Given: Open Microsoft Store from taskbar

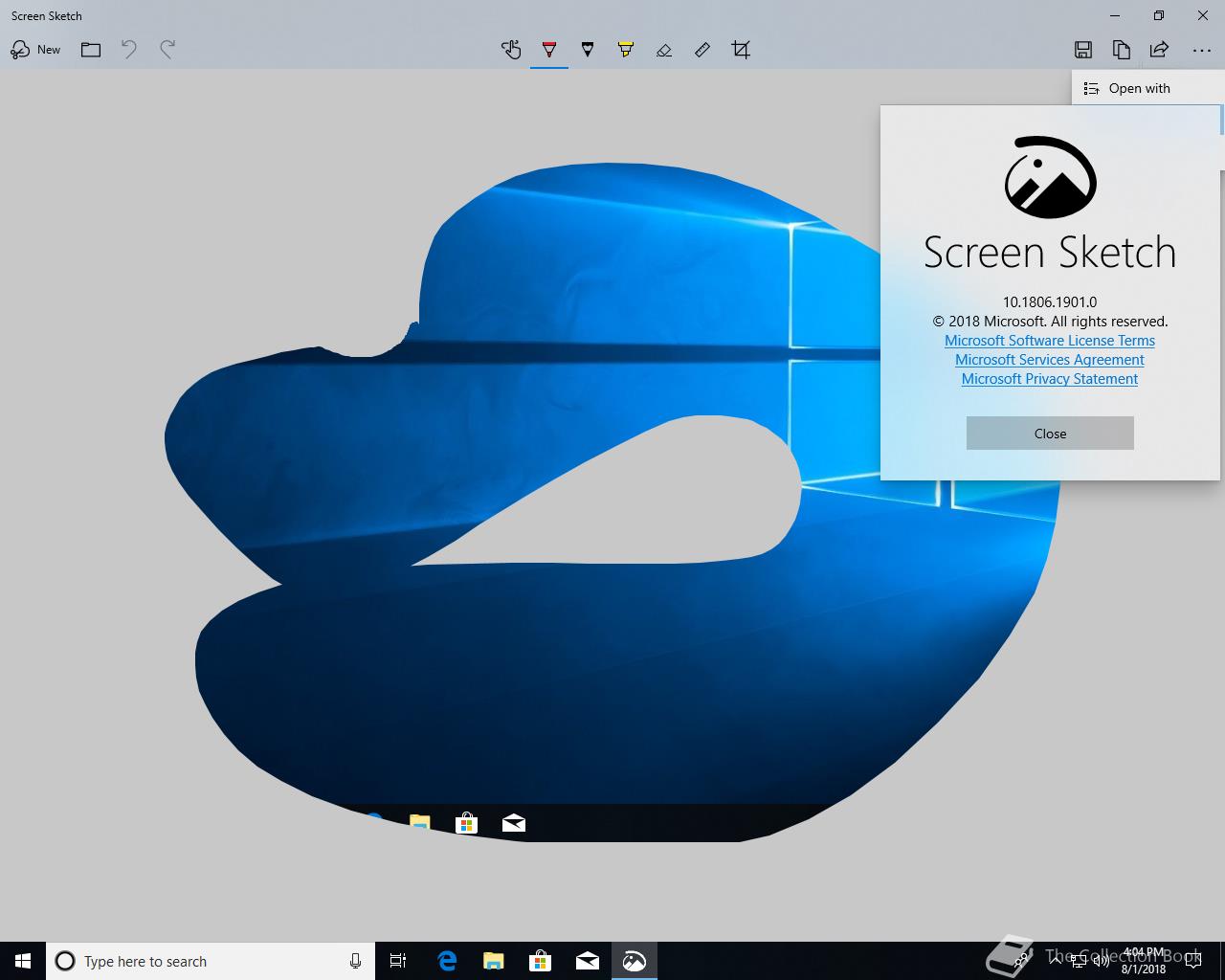Looking at the screenshot, I should (x=541, y=961).
